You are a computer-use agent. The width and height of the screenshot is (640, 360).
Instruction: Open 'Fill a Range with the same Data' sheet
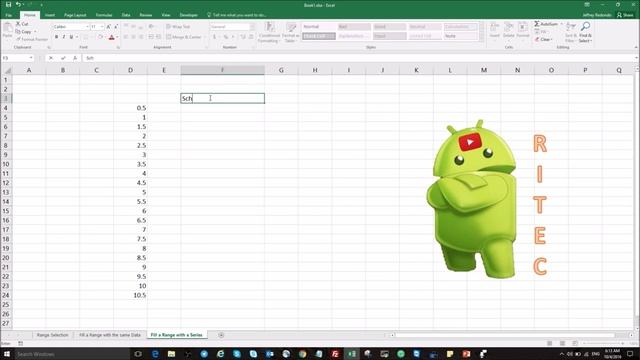pyautogui.click(x=110, y=335)
